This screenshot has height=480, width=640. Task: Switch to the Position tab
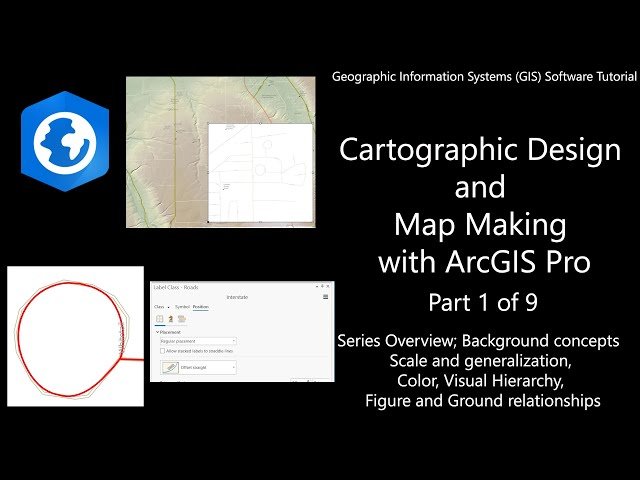[201, 307]
